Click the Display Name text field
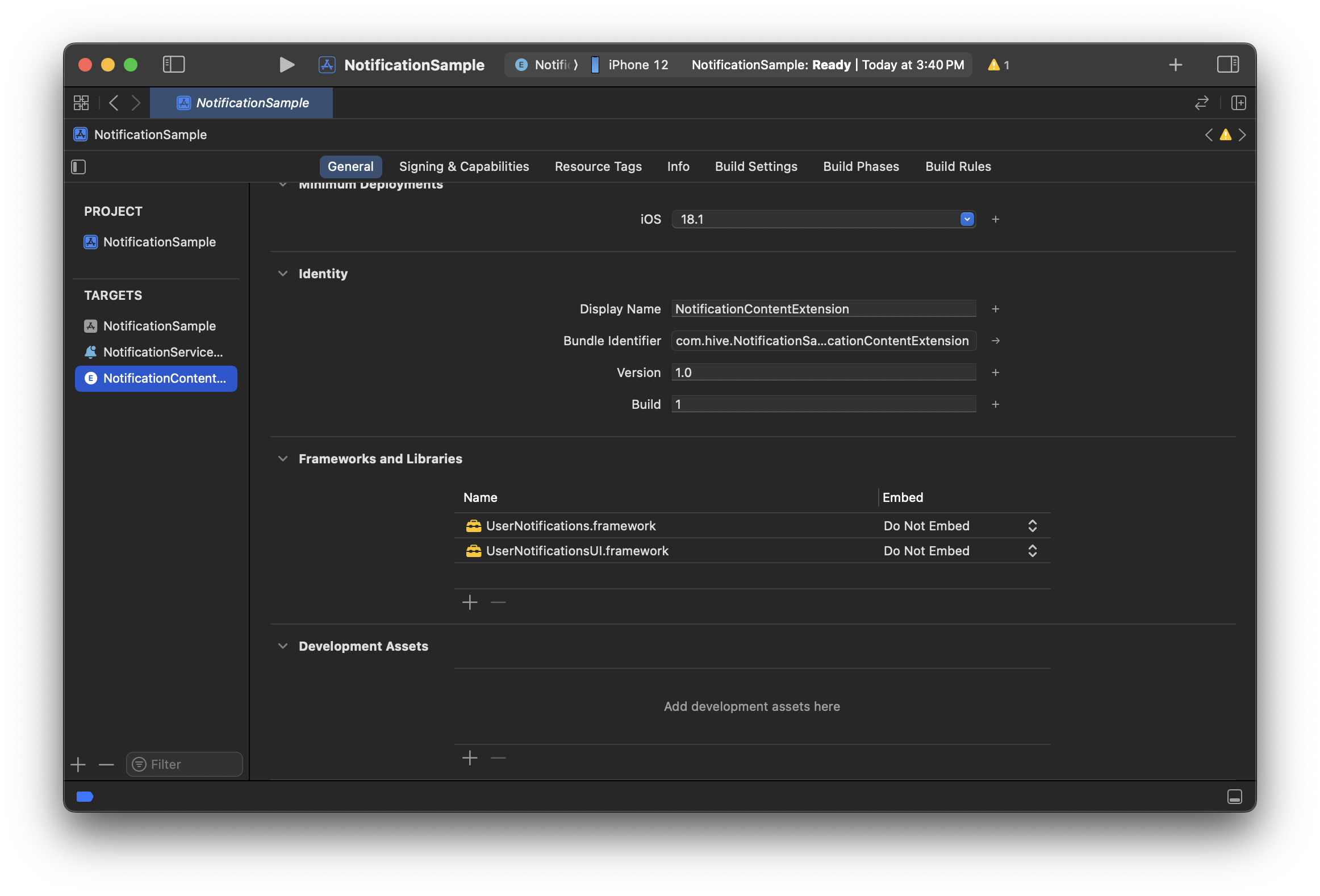Screen dimensions: 1320x896 (823, 309)
